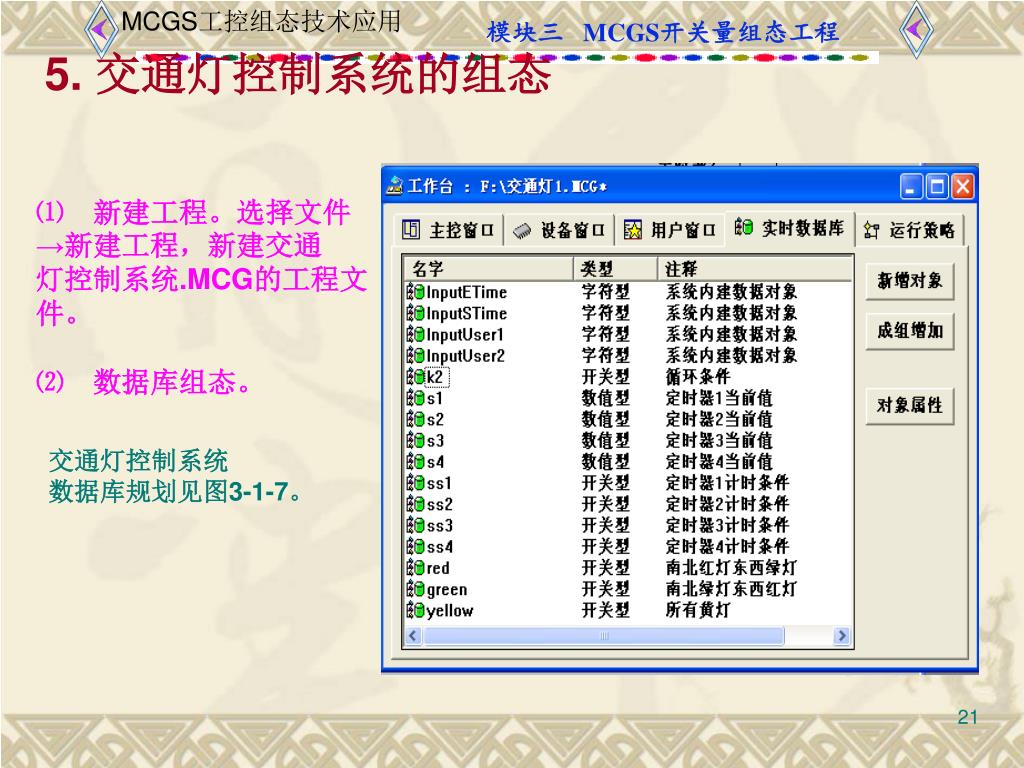Select the 实时数据库 tab
Image resolution: width=1024 pixels, height=768 pixels.
(790, 227)
